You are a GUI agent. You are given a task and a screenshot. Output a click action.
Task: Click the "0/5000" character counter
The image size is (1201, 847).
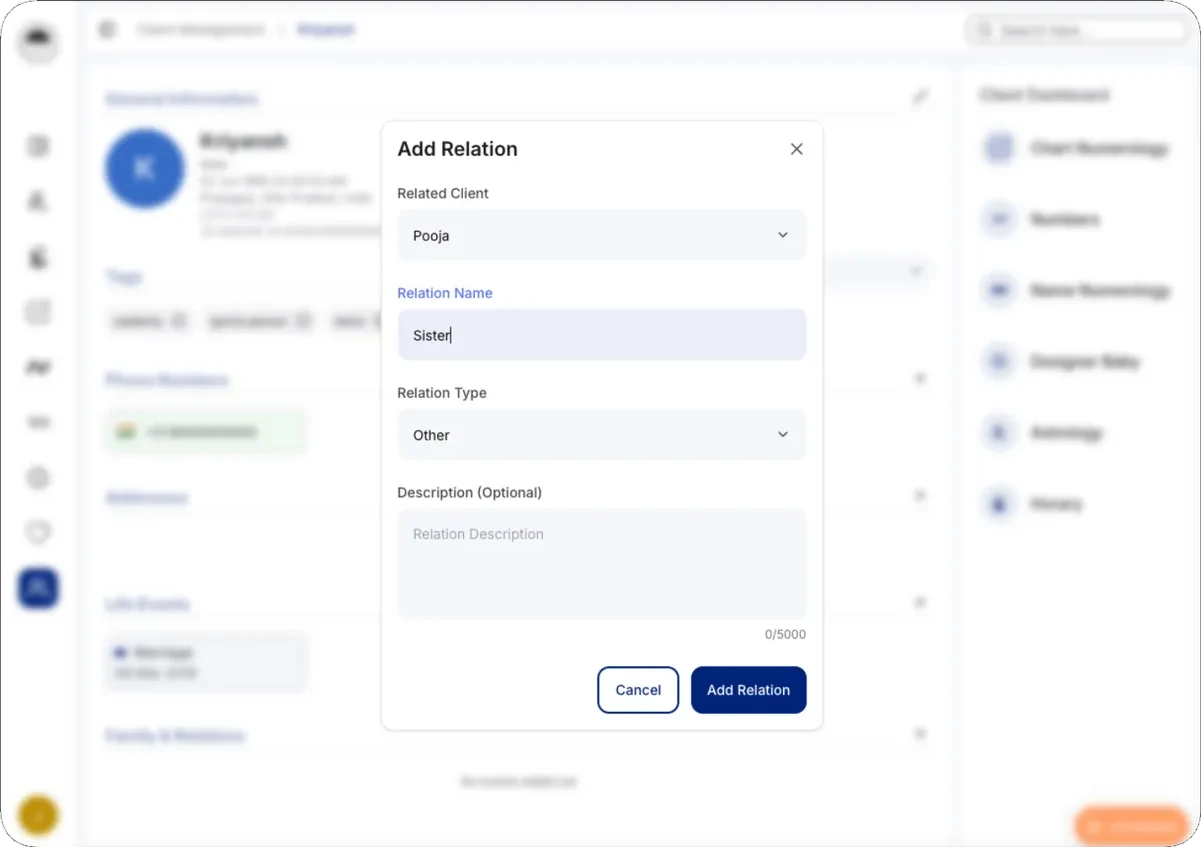coord(785,634)
